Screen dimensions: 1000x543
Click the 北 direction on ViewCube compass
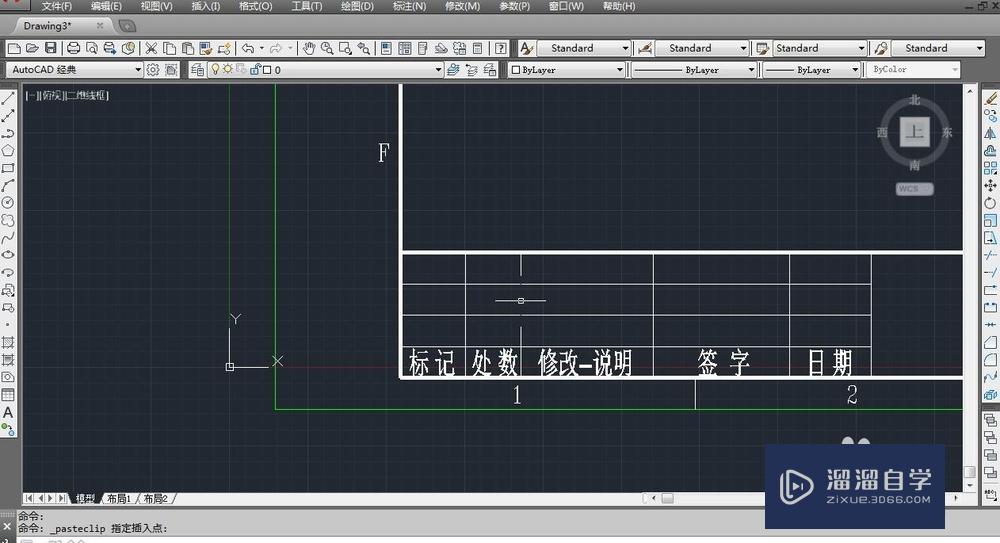tap(915, 100)
